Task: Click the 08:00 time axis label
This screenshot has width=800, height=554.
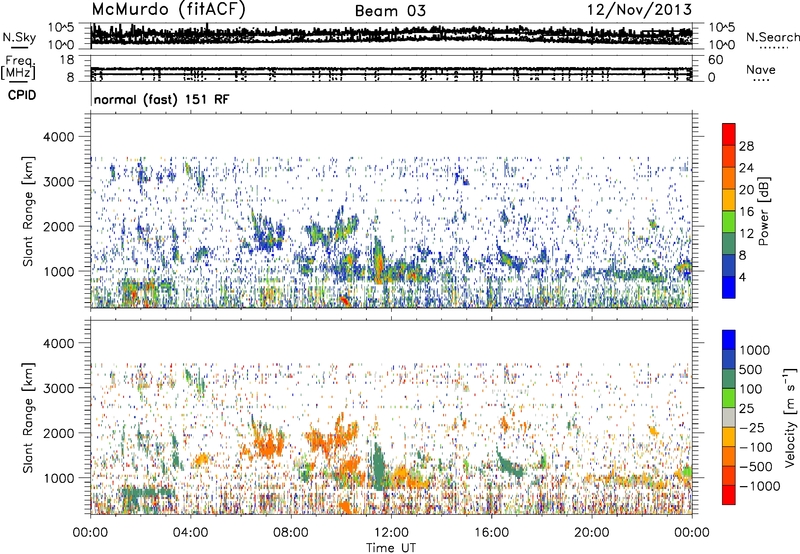Action: (x=291, y=533)
